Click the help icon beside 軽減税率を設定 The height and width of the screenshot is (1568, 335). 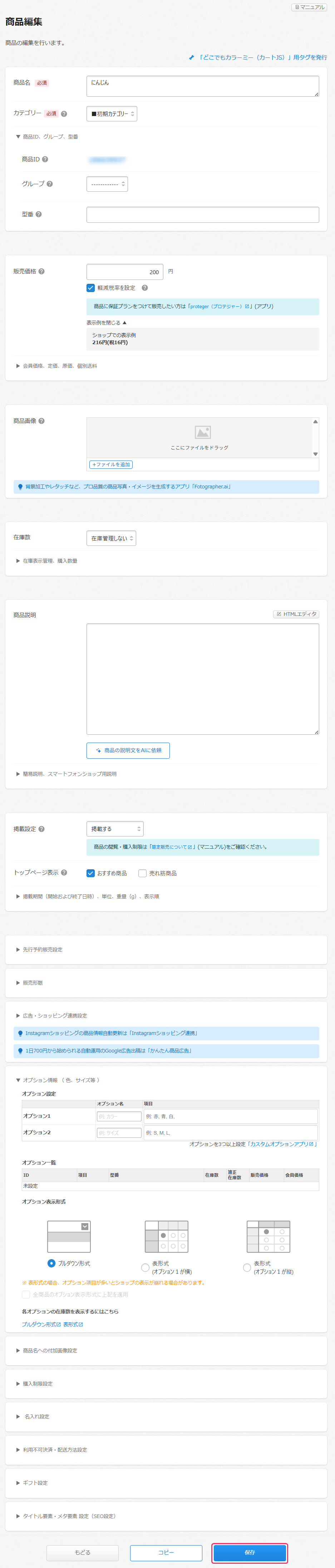144,288
